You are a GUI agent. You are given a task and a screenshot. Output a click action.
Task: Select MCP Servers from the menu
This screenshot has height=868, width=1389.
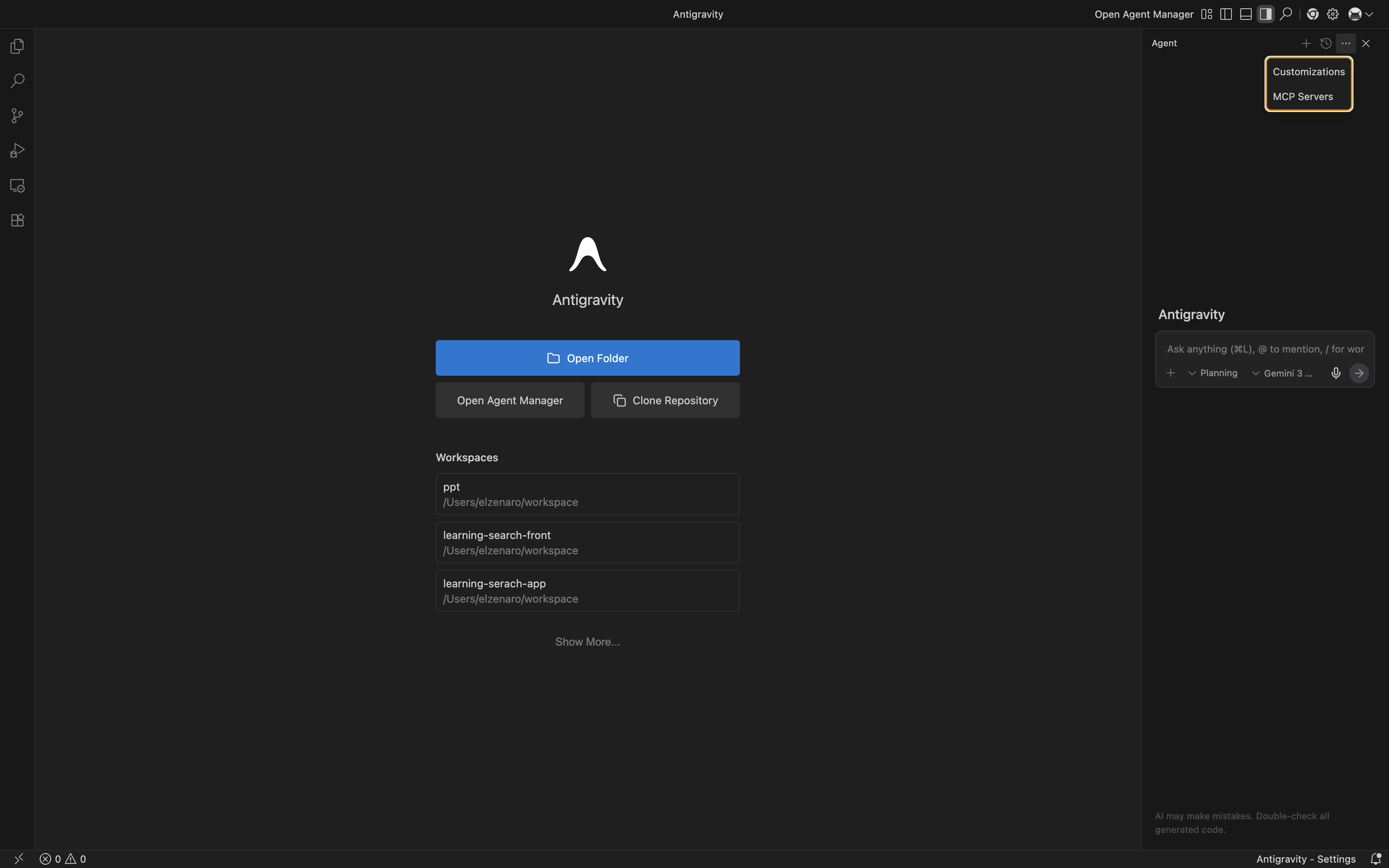(x=1303, y=96)
